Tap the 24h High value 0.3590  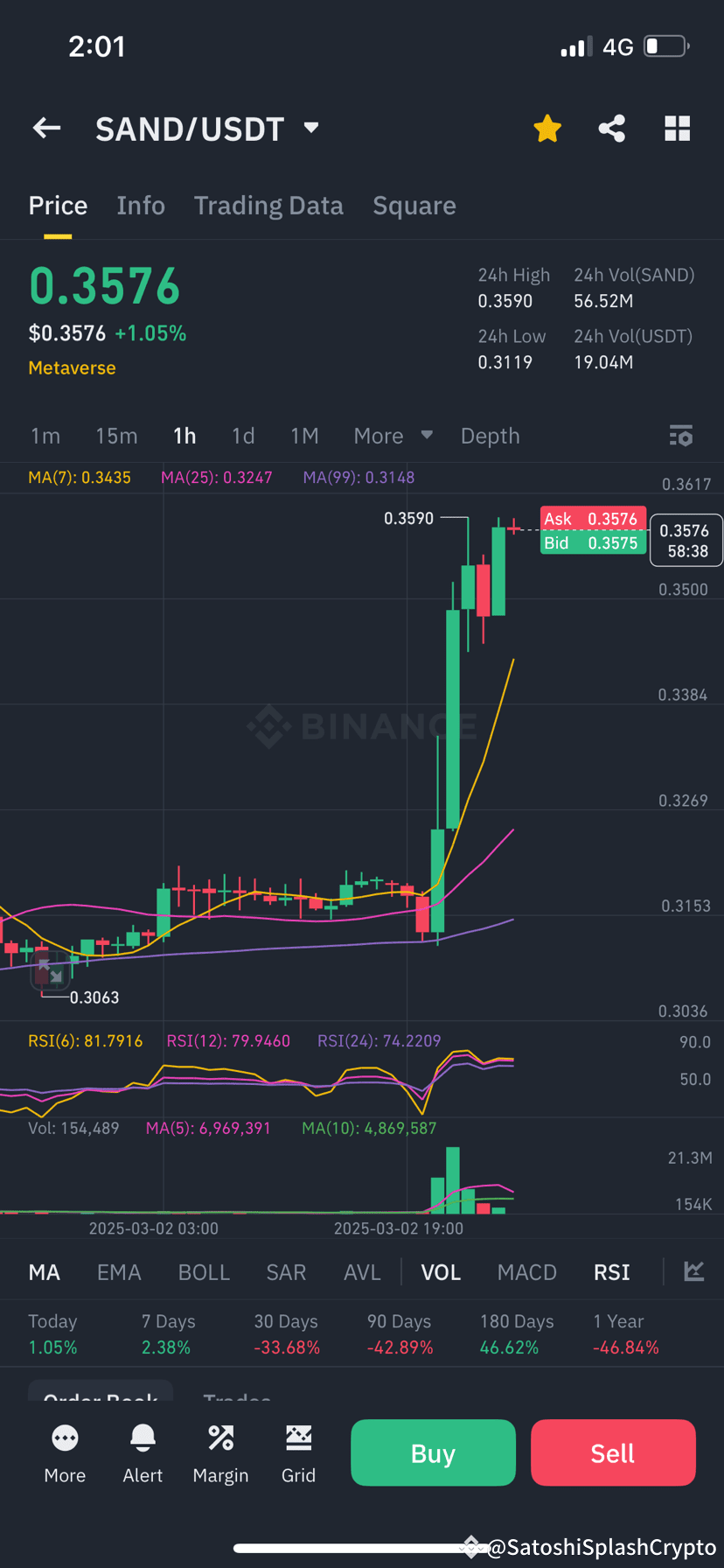[505, 301]
